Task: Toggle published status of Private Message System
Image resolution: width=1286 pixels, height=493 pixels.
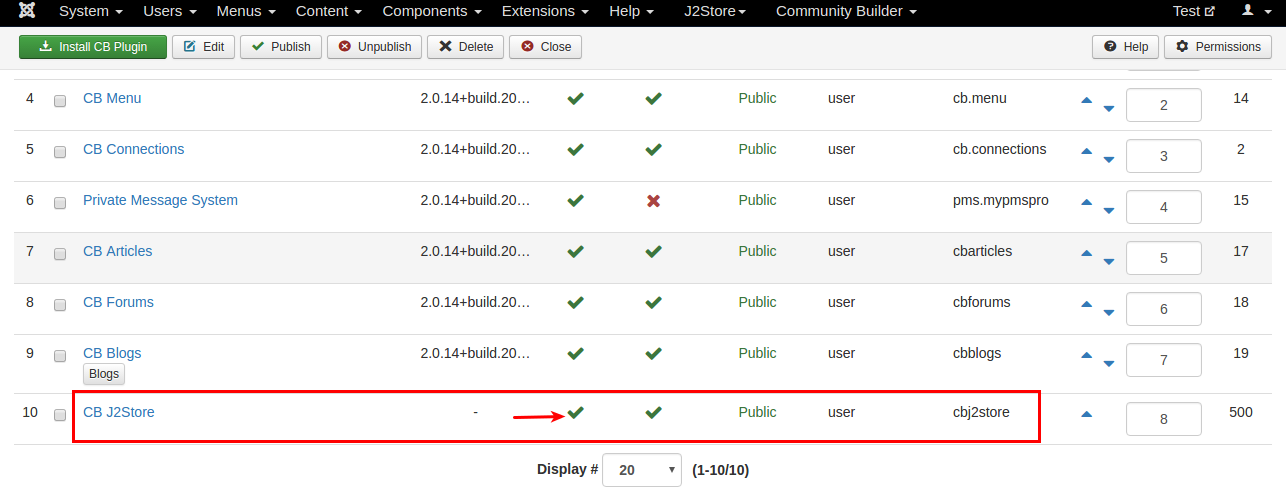Action: (x=575, y=200)
